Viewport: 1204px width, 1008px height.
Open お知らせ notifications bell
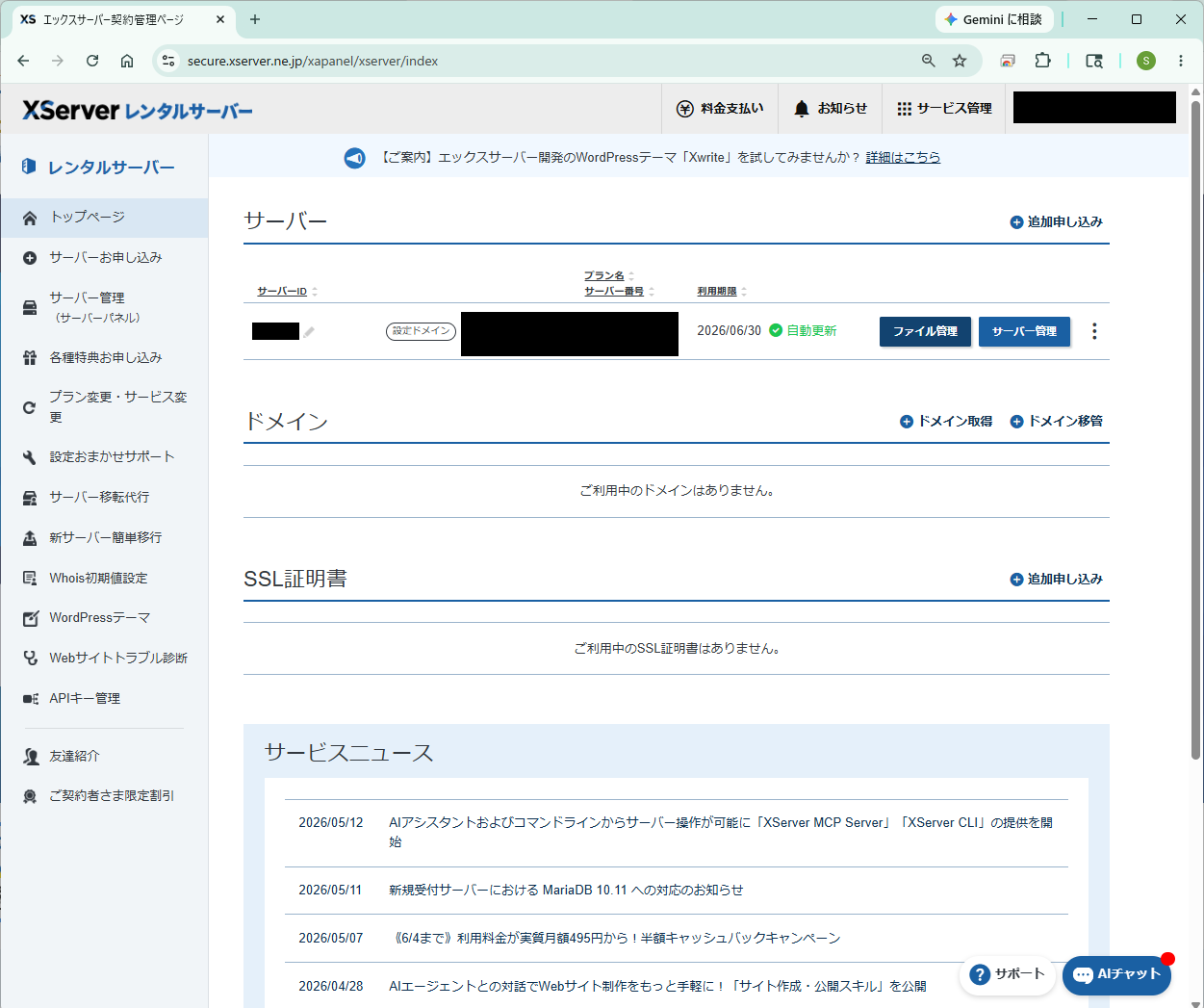tap(831, 109)
